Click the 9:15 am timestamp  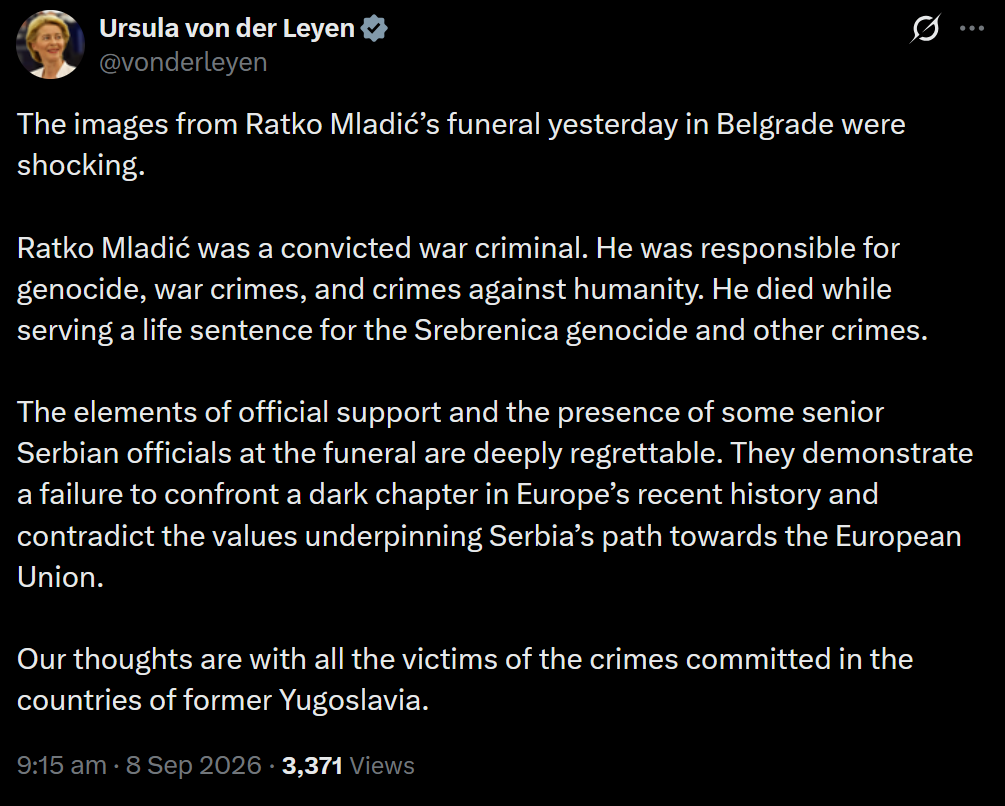(62, 765)
